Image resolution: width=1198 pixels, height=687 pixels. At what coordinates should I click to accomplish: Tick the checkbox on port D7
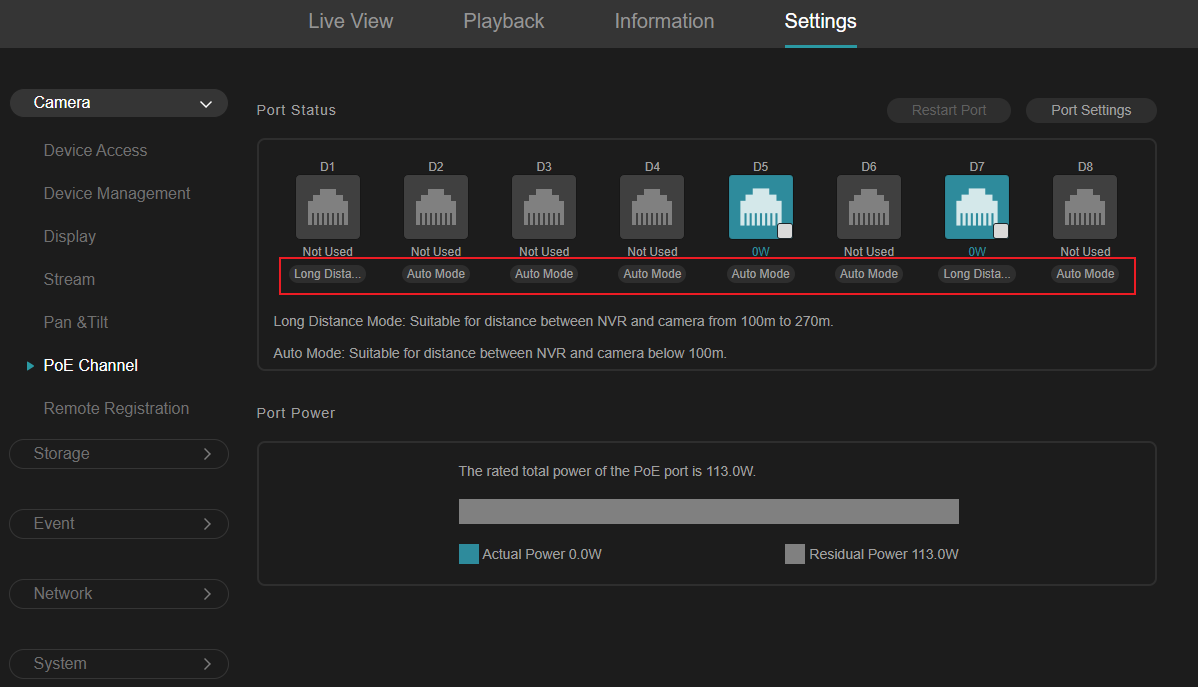(1001, 231)
